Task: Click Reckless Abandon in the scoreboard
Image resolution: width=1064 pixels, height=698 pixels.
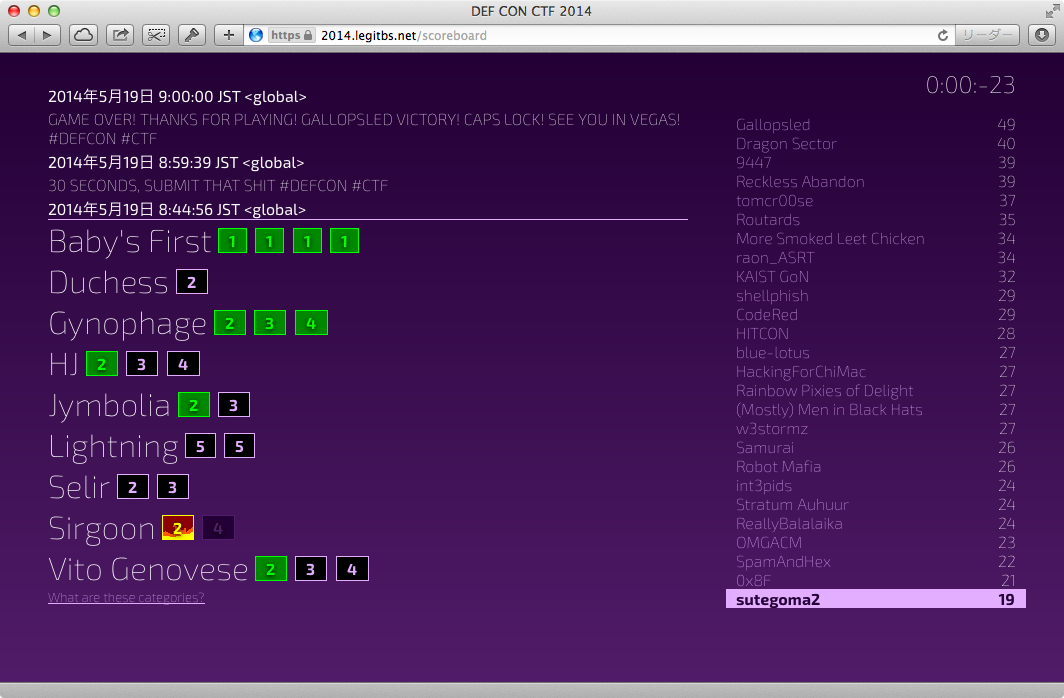Action: click(800, 182)
